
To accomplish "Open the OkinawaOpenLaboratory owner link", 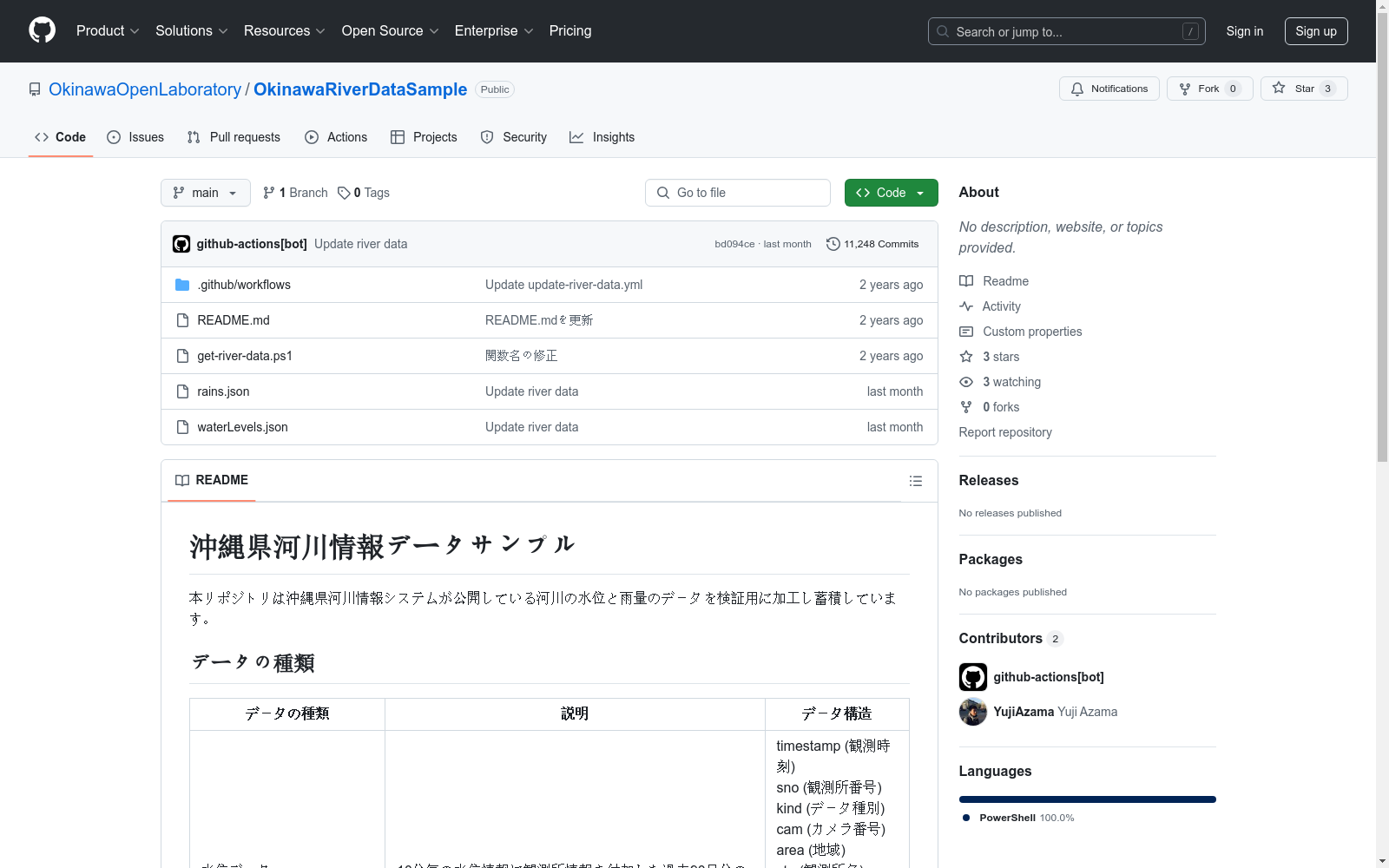I will (x=145, y=89).
